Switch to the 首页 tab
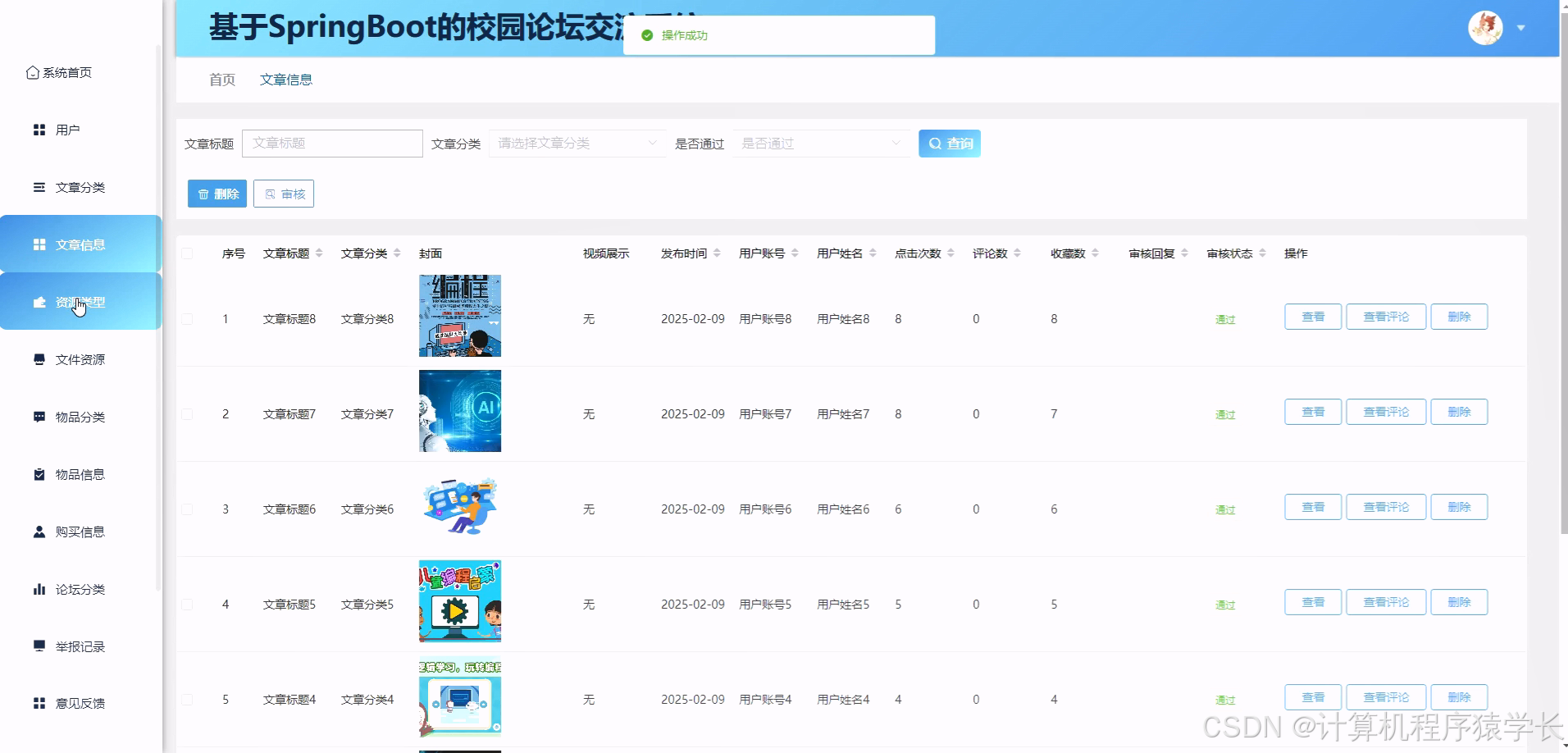This screenshot has height=753, width=1568. point(221,79)
